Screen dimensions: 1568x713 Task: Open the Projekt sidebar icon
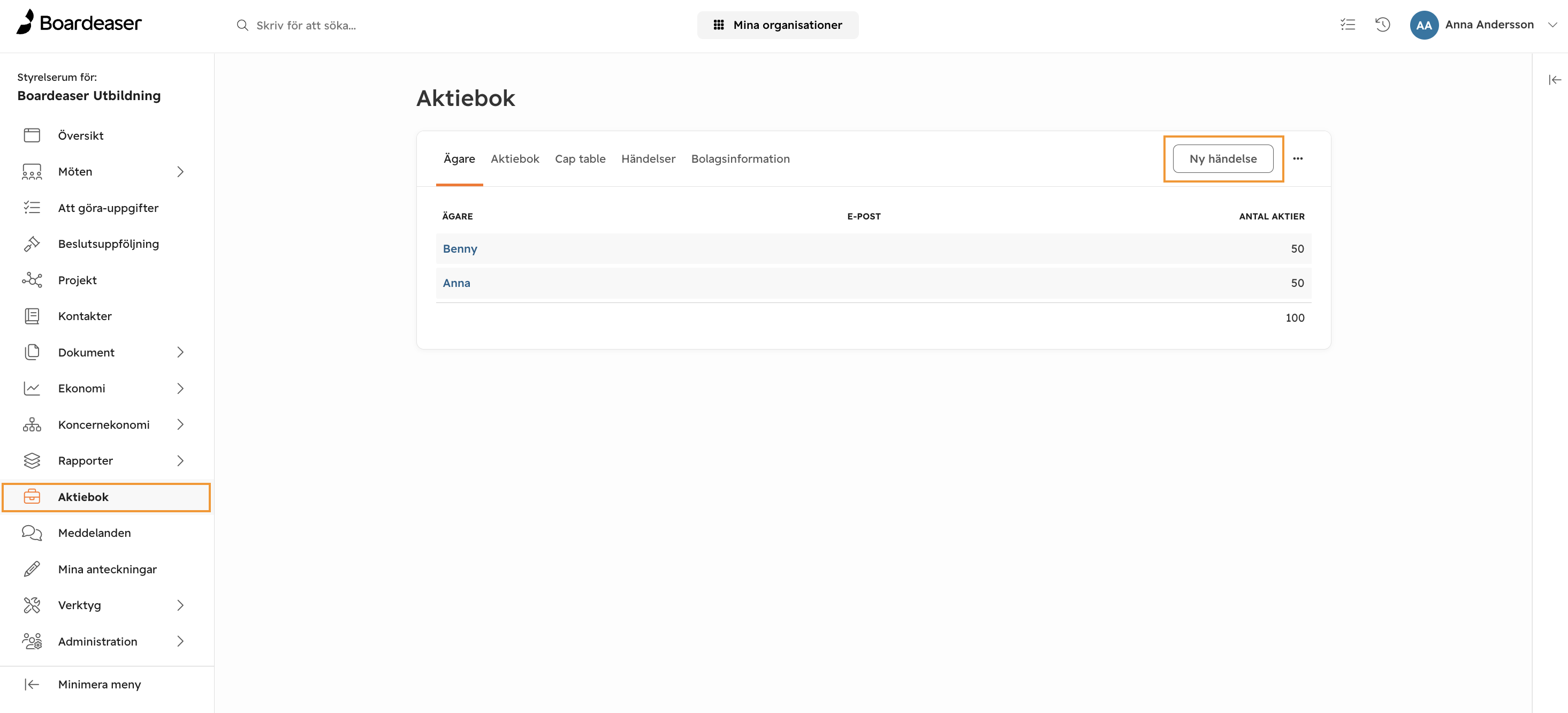[x=32, y=280]
